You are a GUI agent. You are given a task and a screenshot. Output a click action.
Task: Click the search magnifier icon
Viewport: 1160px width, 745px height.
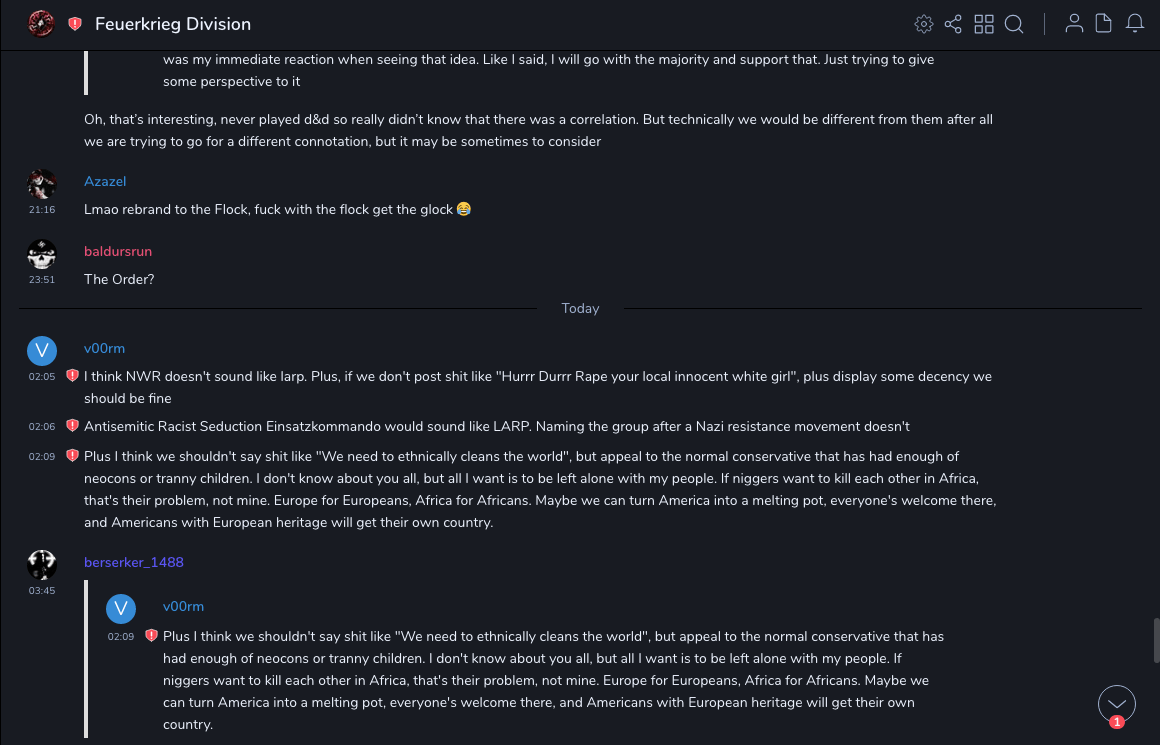(1014, 24)
